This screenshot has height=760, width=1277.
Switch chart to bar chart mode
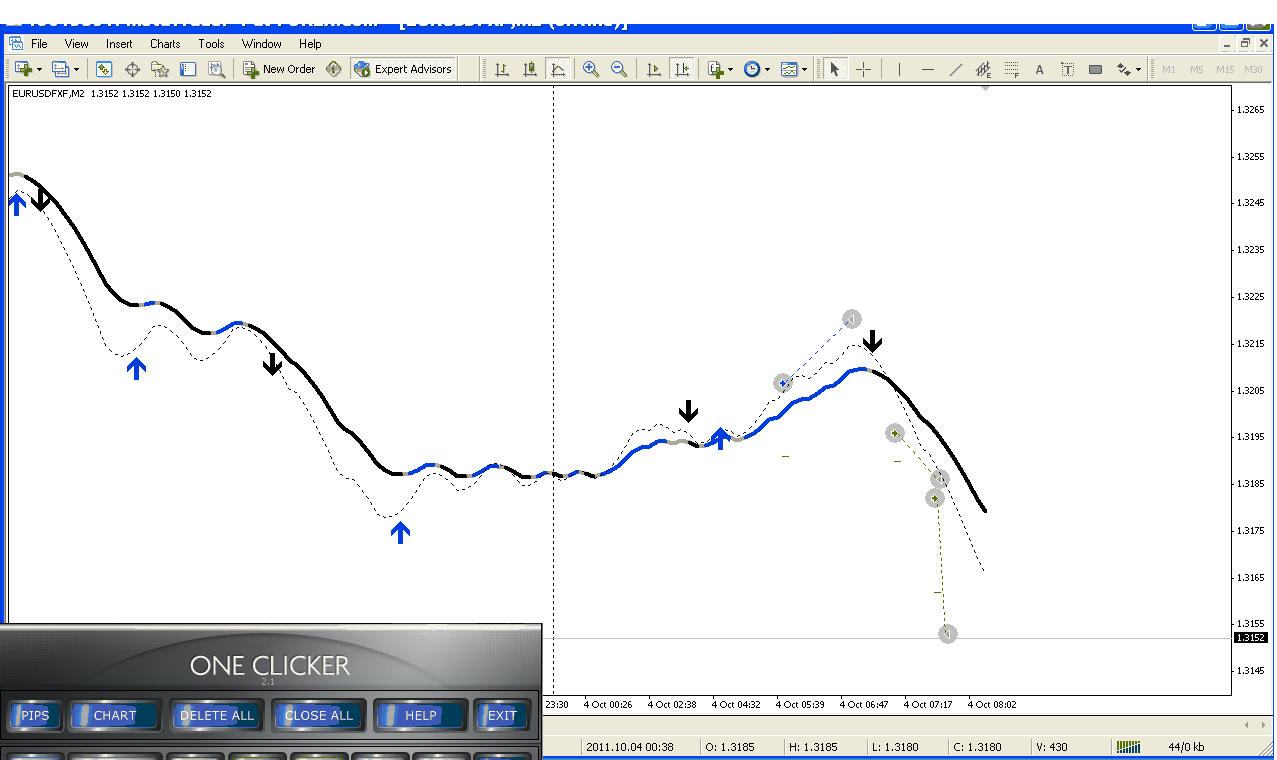(x=502, y=69)
